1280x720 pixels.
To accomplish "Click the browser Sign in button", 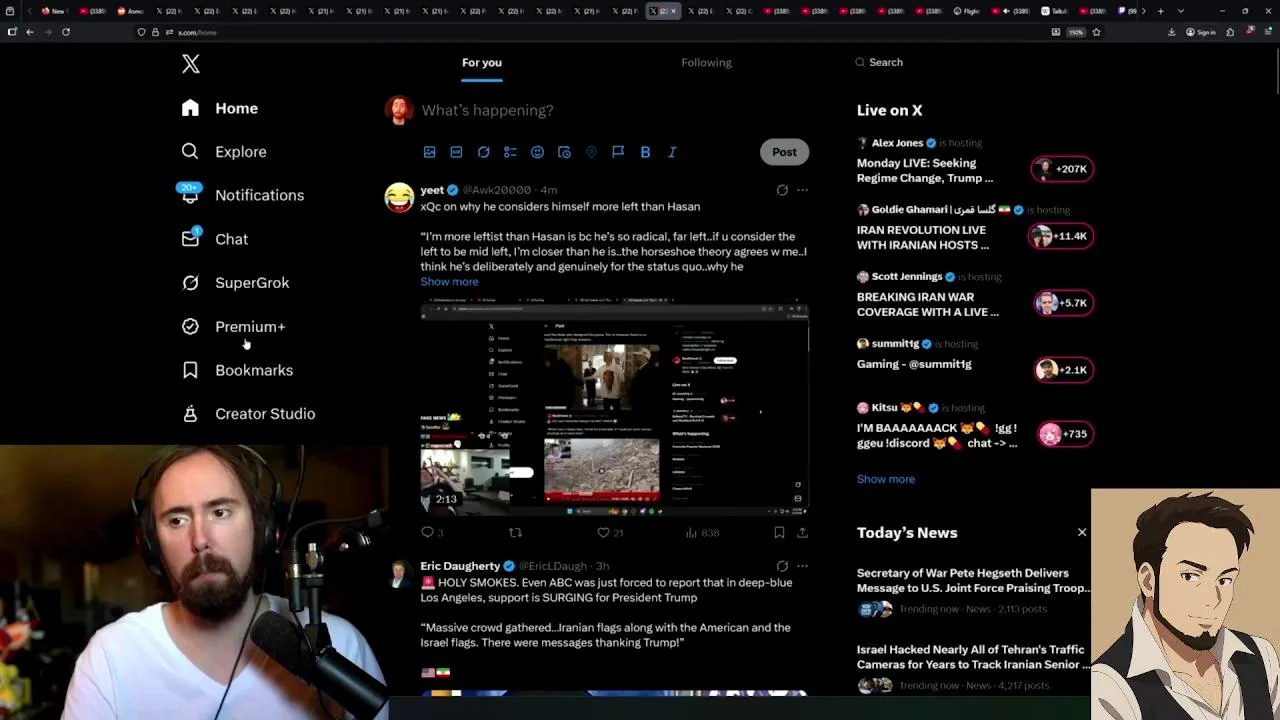I will (1201, 32).
